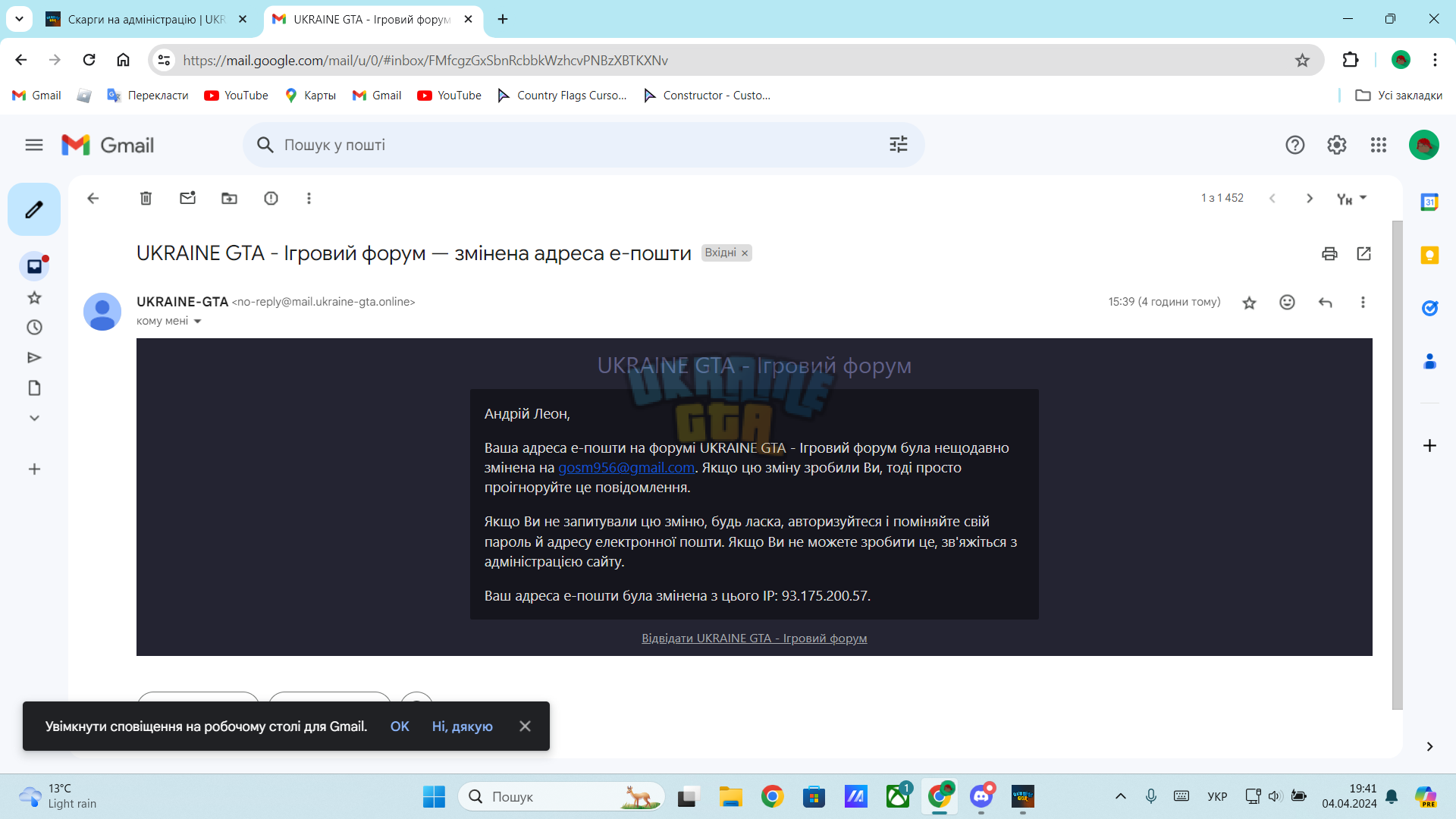
Task: Open Contacts side panel
Action: (x=1429, y=362)
